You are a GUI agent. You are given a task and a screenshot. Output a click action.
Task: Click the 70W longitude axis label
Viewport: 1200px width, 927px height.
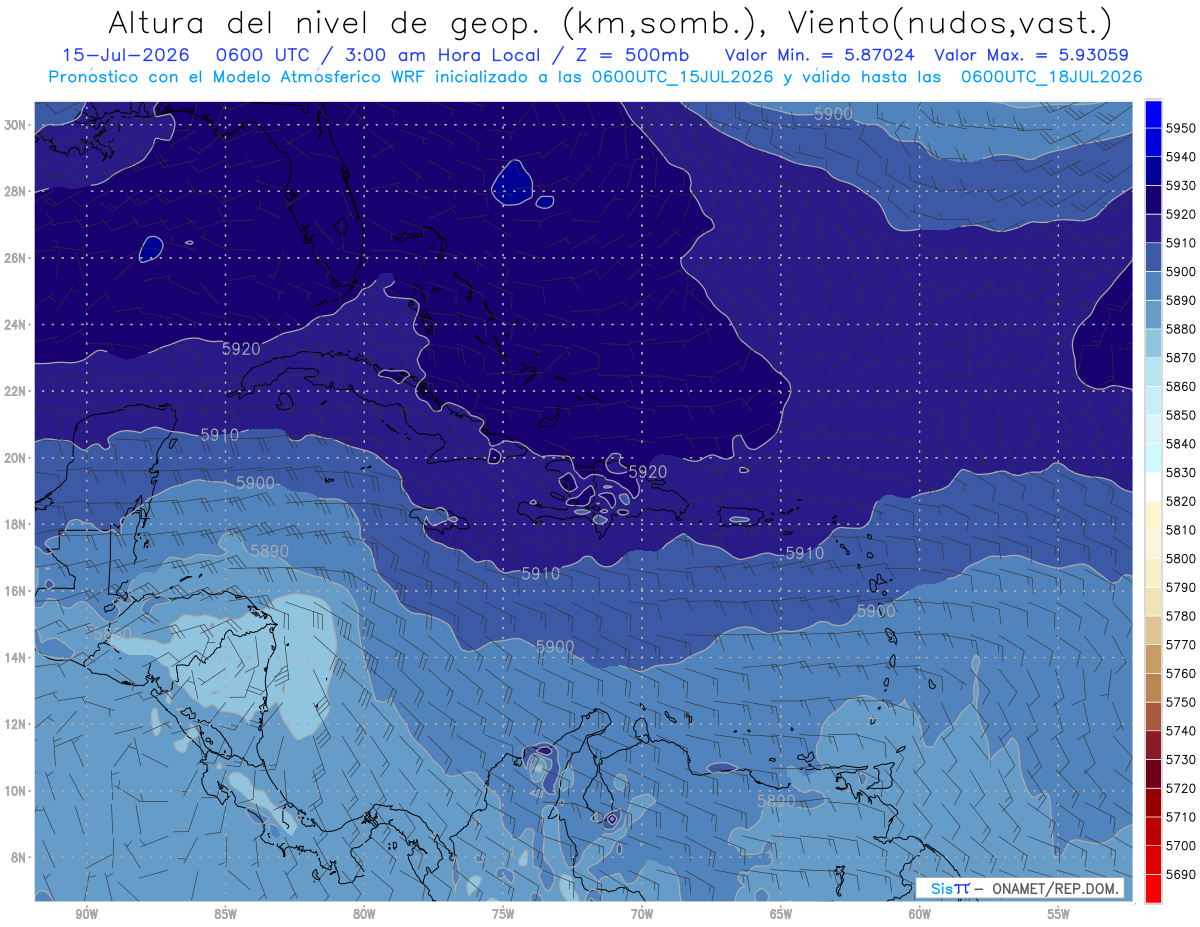point(642,914)
